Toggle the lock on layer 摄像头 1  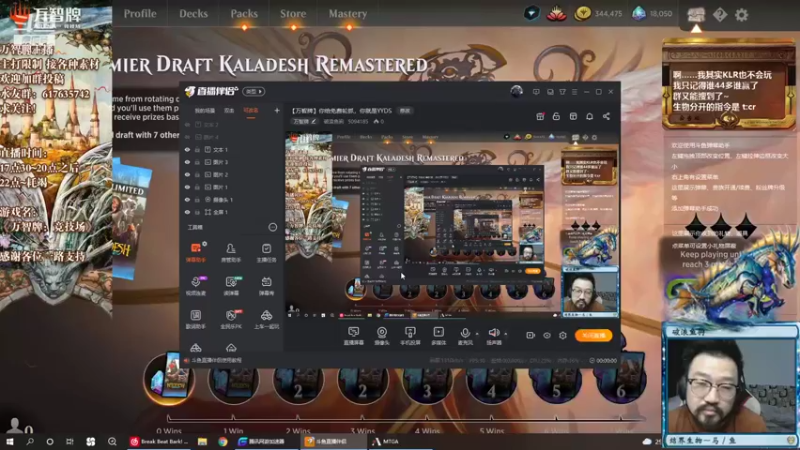pyautogui.click(x=197, y=199)
